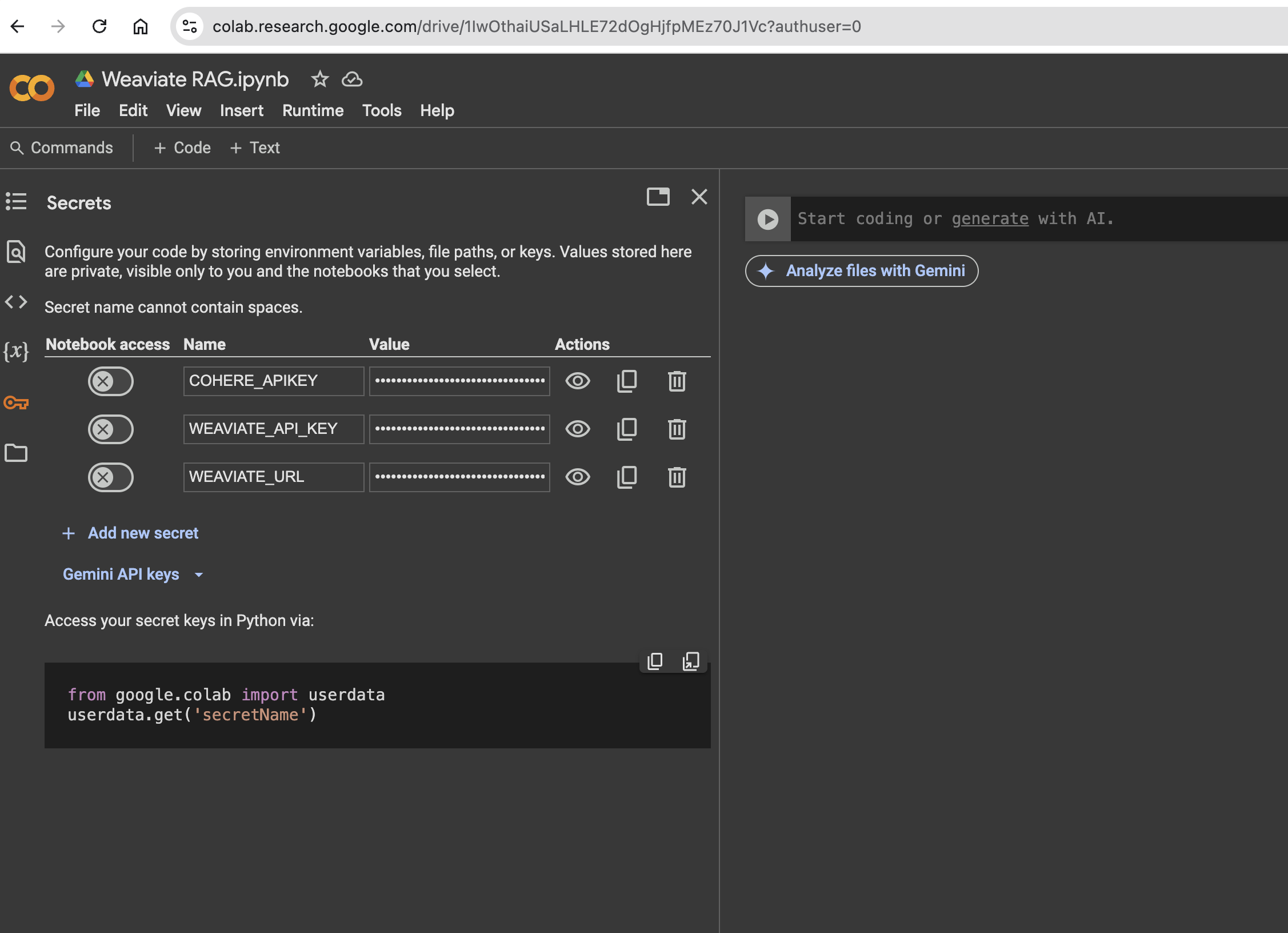Open the Runtime menu
This screenshot has width=1288, height=933.
click(313, 110)
